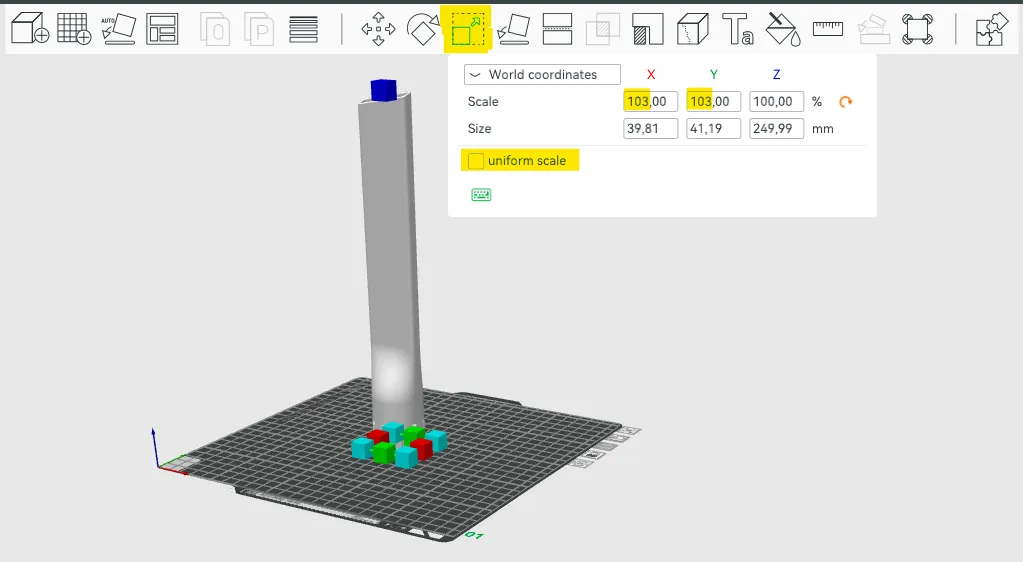Click the Size Z field 249,99
This screenshot has height=562, width=1023.
tap(776, 129)
